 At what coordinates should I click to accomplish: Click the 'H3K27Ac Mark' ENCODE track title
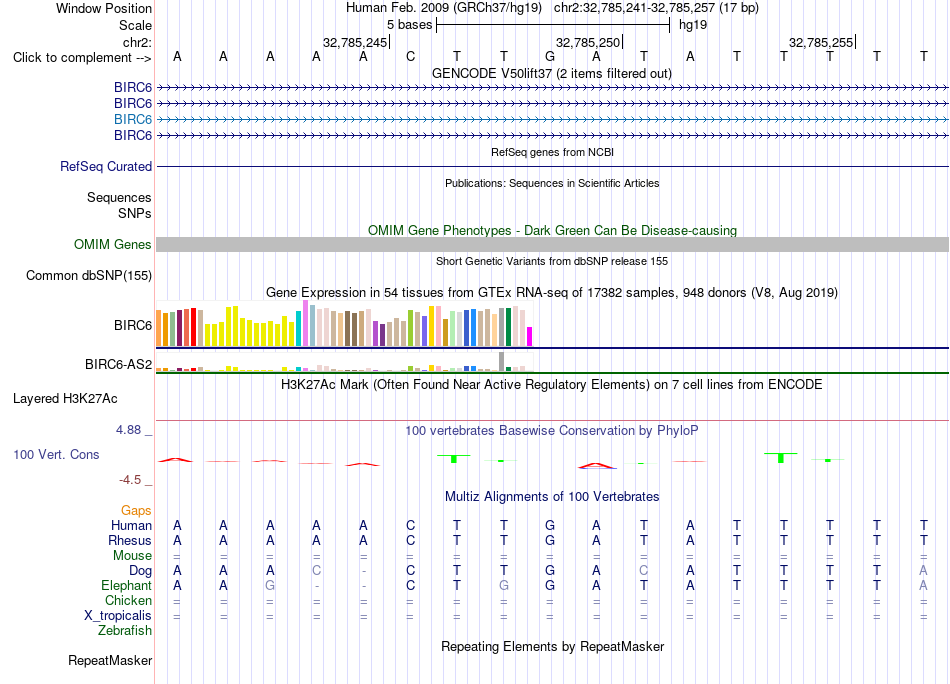pos(552,385)
